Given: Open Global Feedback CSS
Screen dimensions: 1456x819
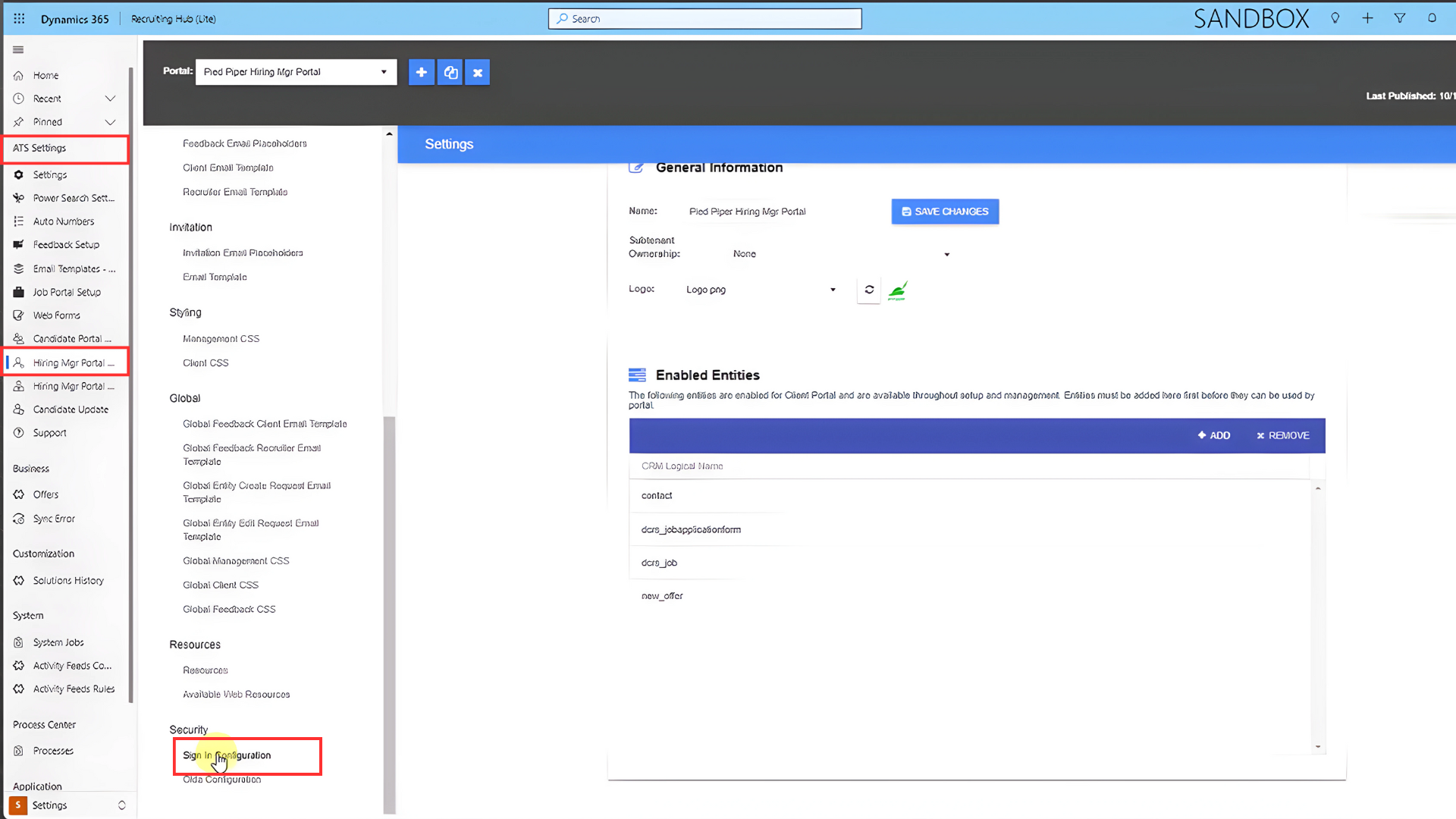Looking at the screenshot, I should 229,610.
